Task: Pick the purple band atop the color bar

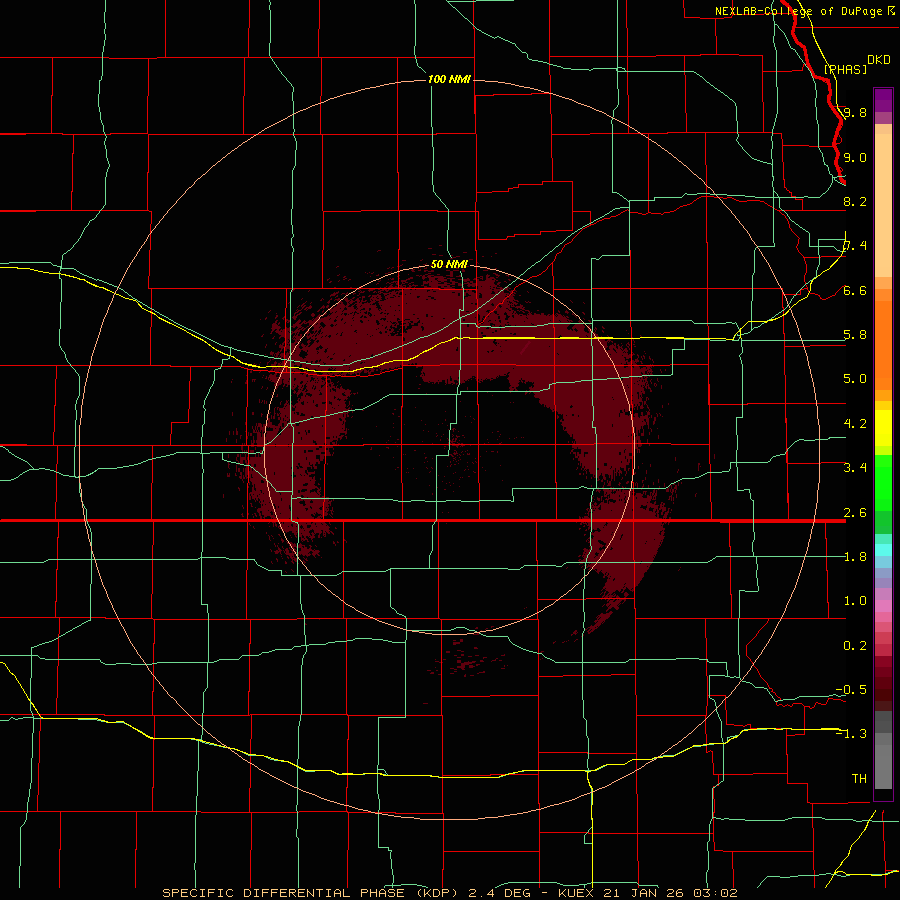Action: tap(883, 100)
